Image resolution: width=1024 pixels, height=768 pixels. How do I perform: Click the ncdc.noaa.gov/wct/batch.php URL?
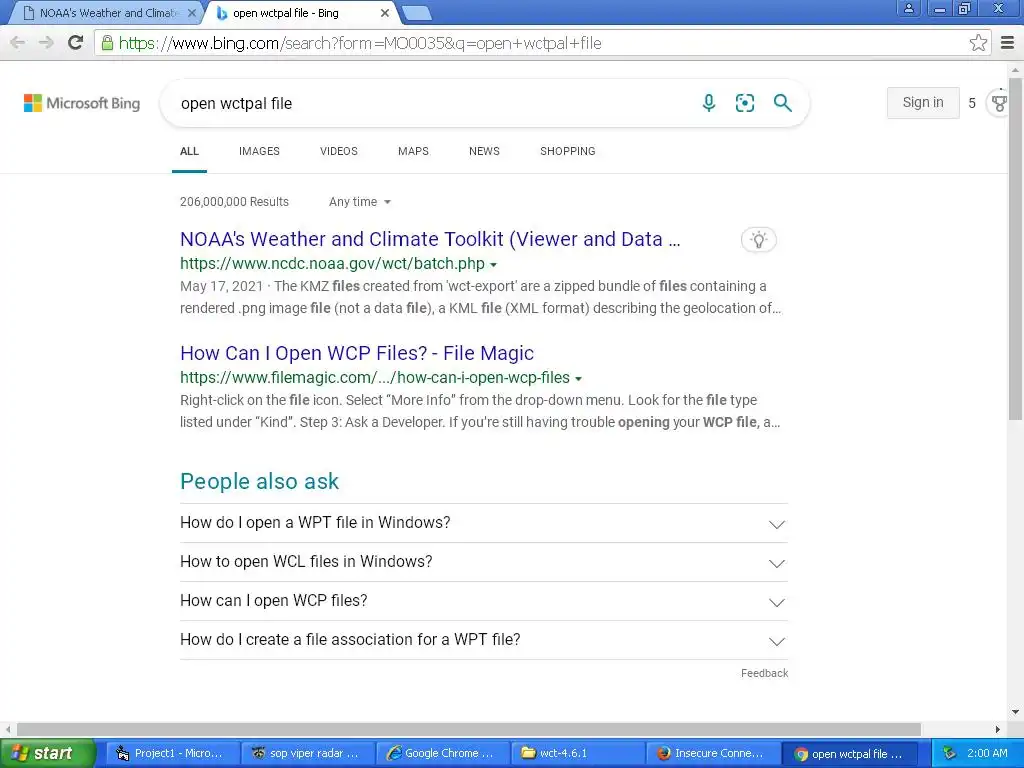pyautogui.click(x=332, y=264)
